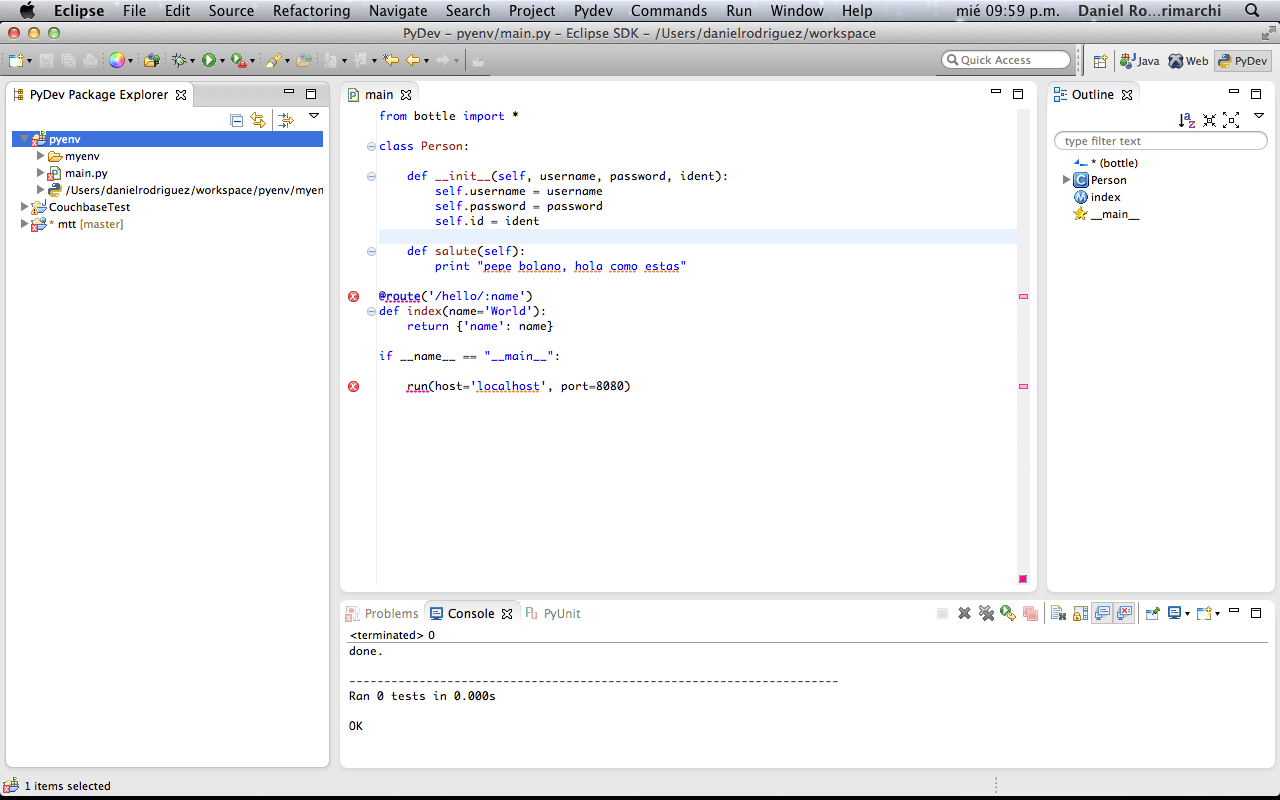
Task: Switch to the Web perspective
Action: 1189,61
